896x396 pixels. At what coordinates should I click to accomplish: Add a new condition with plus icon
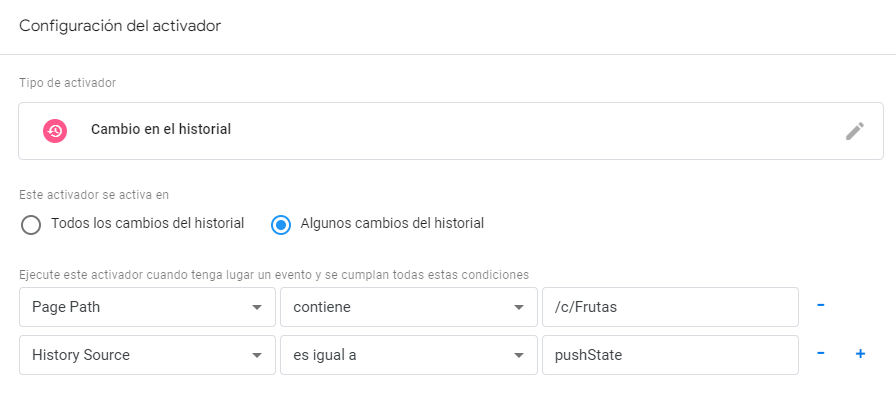[x=860, y=354]
